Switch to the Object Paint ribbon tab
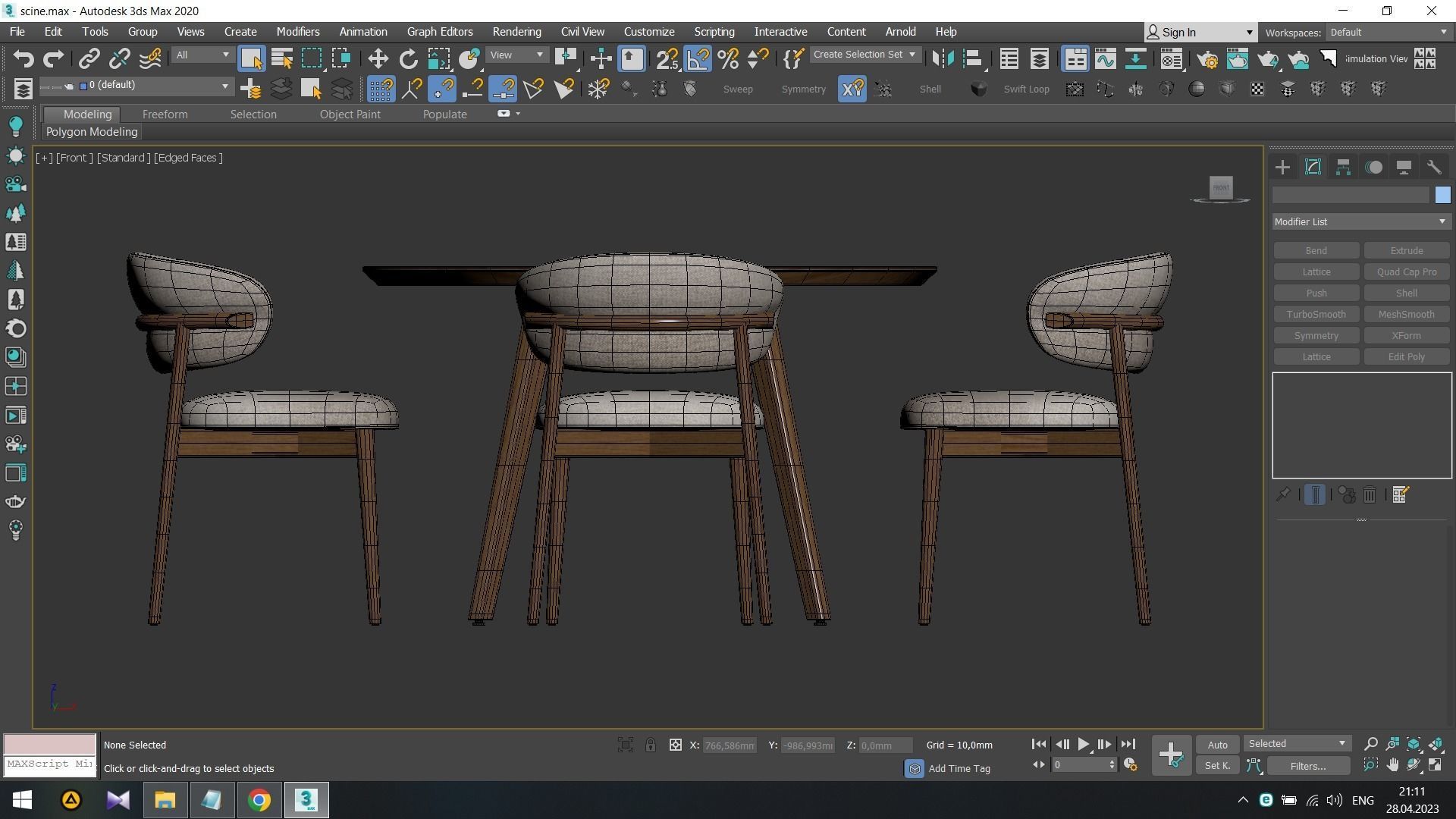The image size is (1456, 819). pos(350,115)
